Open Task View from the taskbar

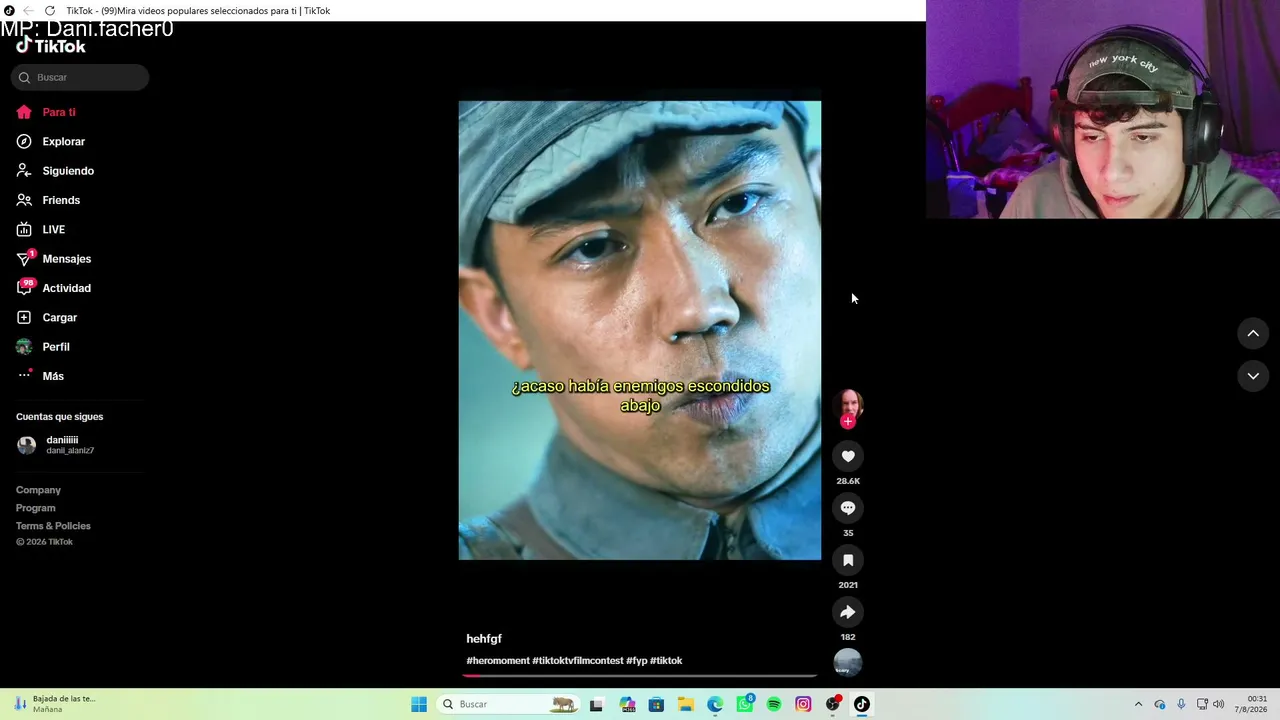tap(597, 704)
